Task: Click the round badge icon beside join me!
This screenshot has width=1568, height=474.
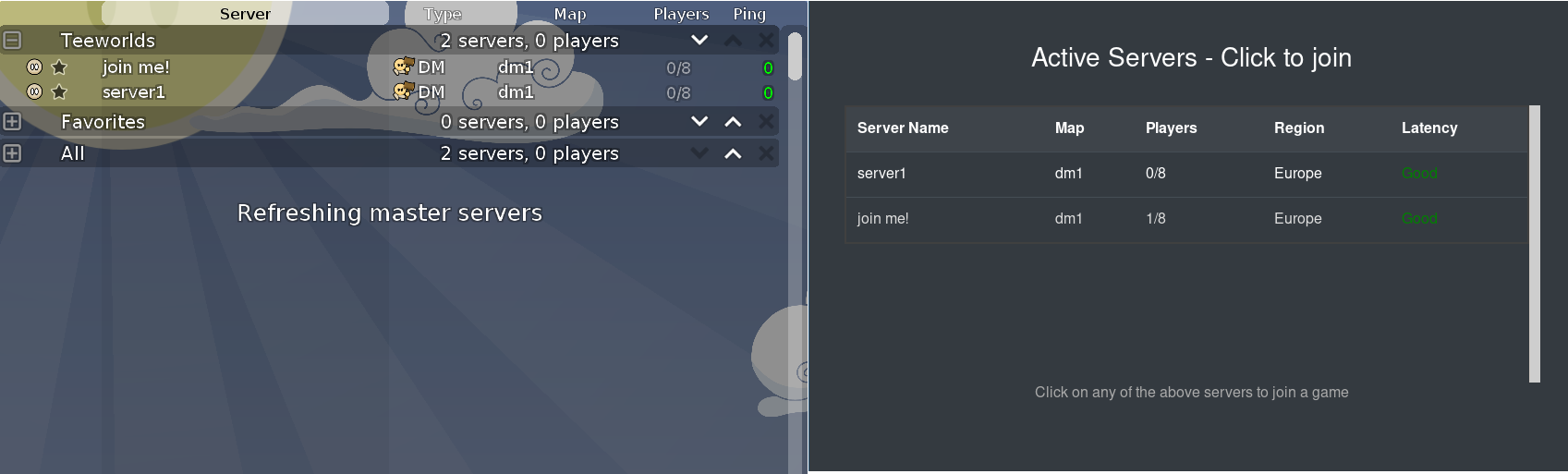Action: [34, 67]
